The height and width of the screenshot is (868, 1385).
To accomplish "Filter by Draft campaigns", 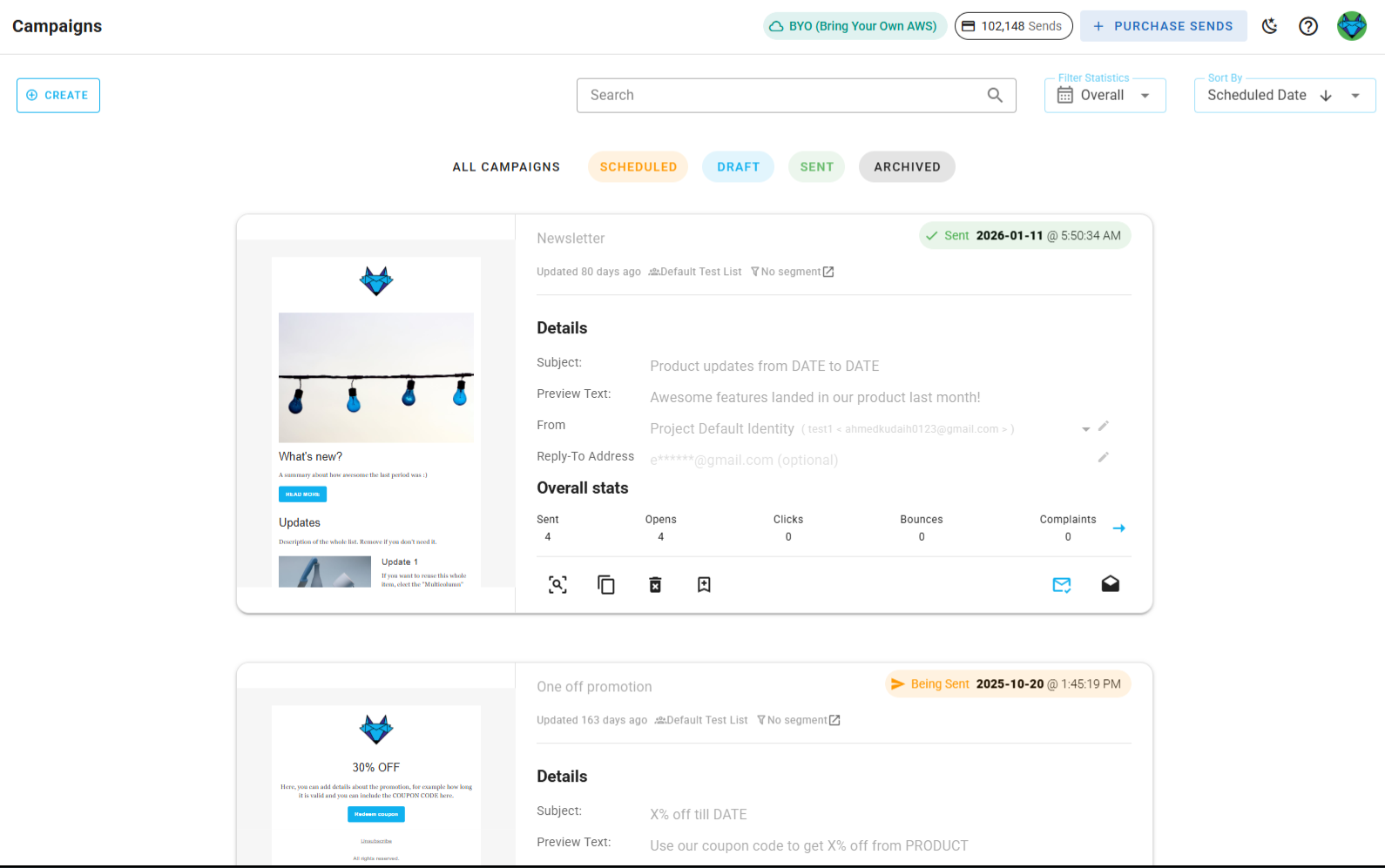I will [x=739, y=167].
